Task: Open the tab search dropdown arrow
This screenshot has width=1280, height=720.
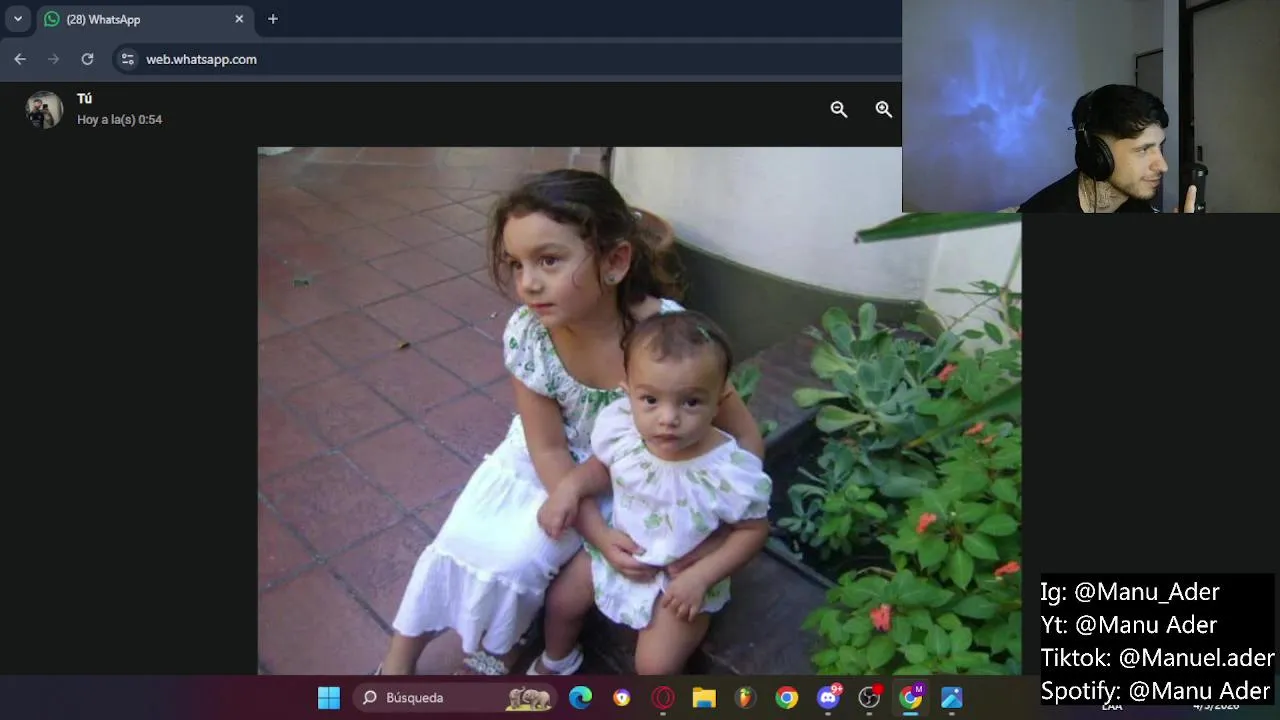Action: (17, 19)
